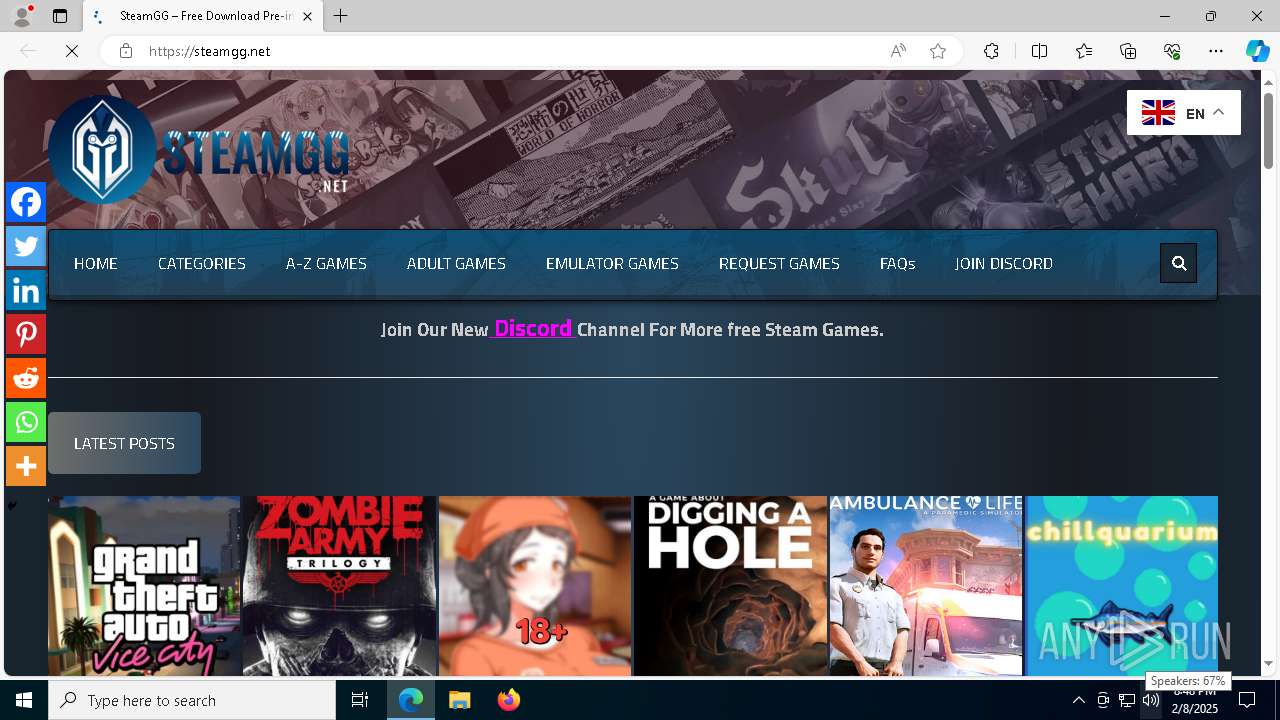This screenshot has height=720, width=1280.
Task: Open speaker volume tray icon
Action: pyautogui.click(x=1151, y=700)
